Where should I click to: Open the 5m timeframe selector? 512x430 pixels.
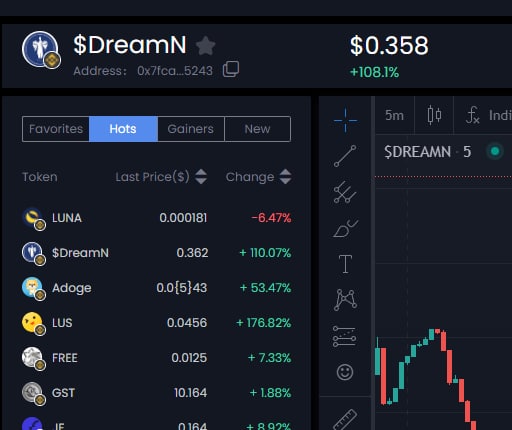(x=394, y=115)
